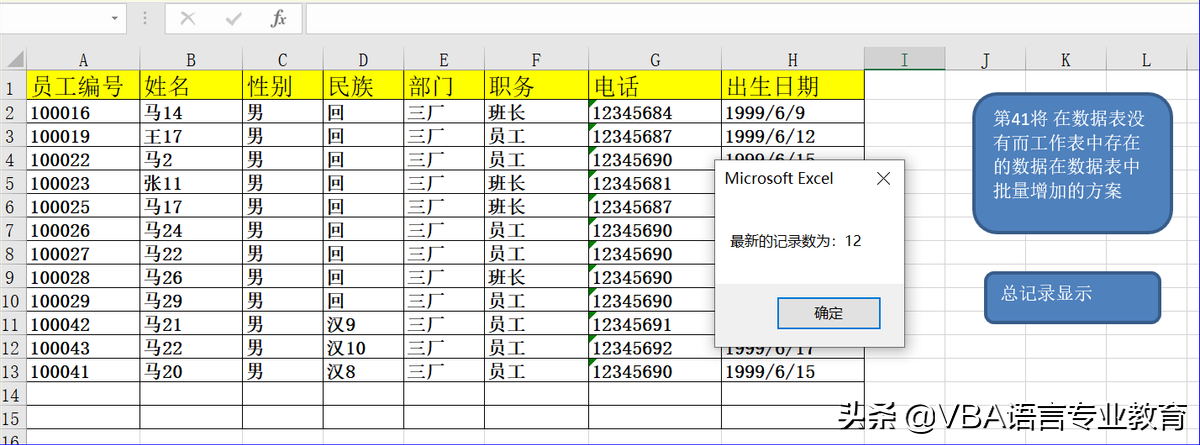The width and height of the screenshot is (1200, 445).
Task: Select cell containing 汉9
Action: tap(363, 324)
